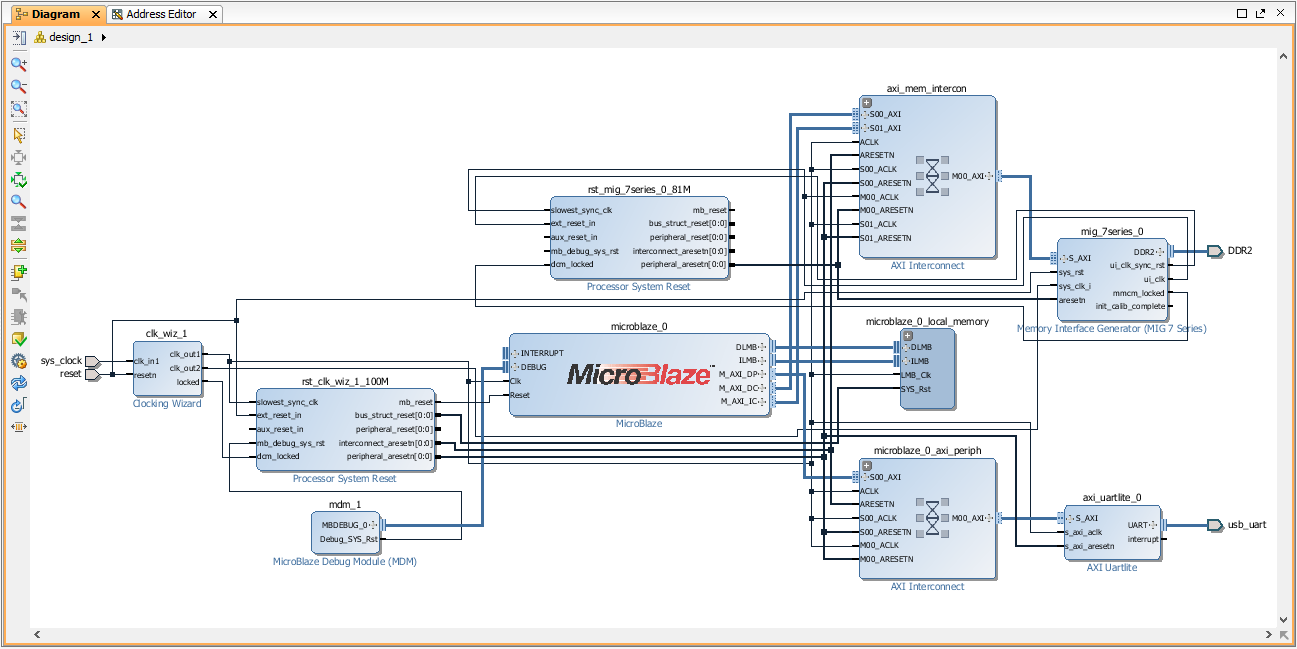
Task: Click the crossbar symbol inside axi_mem_intercon
Action: [x=933, y=176]
